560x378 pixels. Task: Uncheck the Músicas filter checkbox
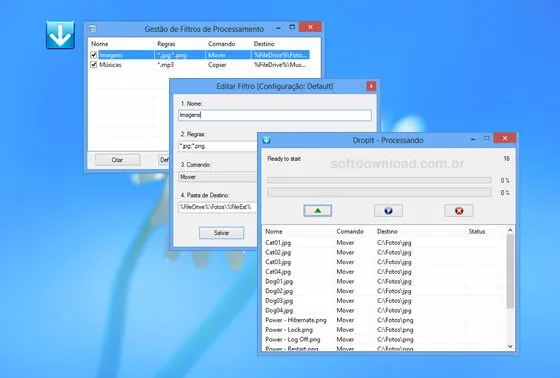[x=94, y=65]
